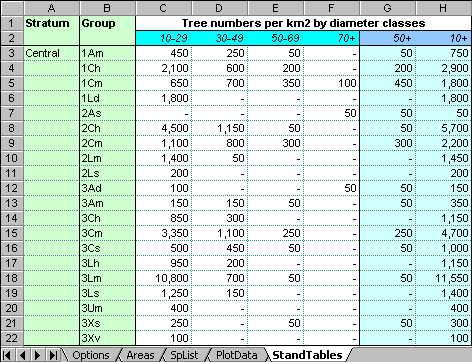
Task: Click the 1Ch group cell
Action: click(107, 68)
